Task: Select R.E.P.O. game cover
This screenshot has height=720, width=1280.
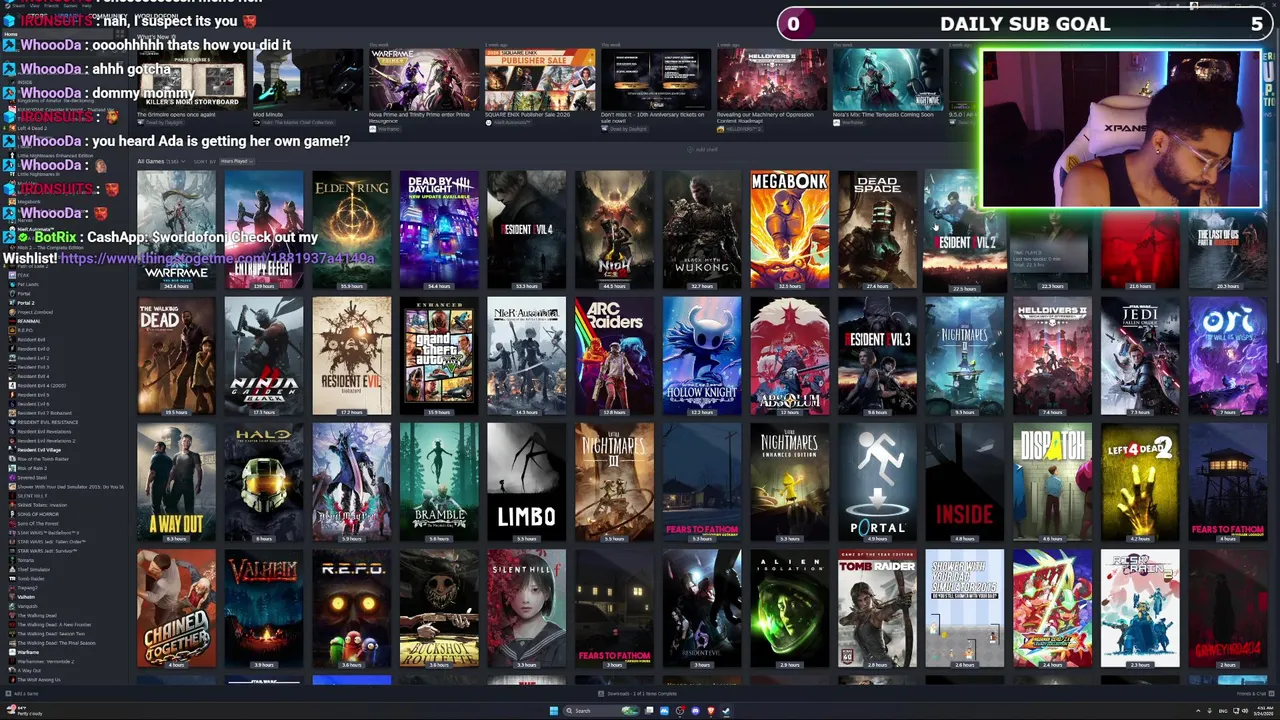Action: (351, 608)
